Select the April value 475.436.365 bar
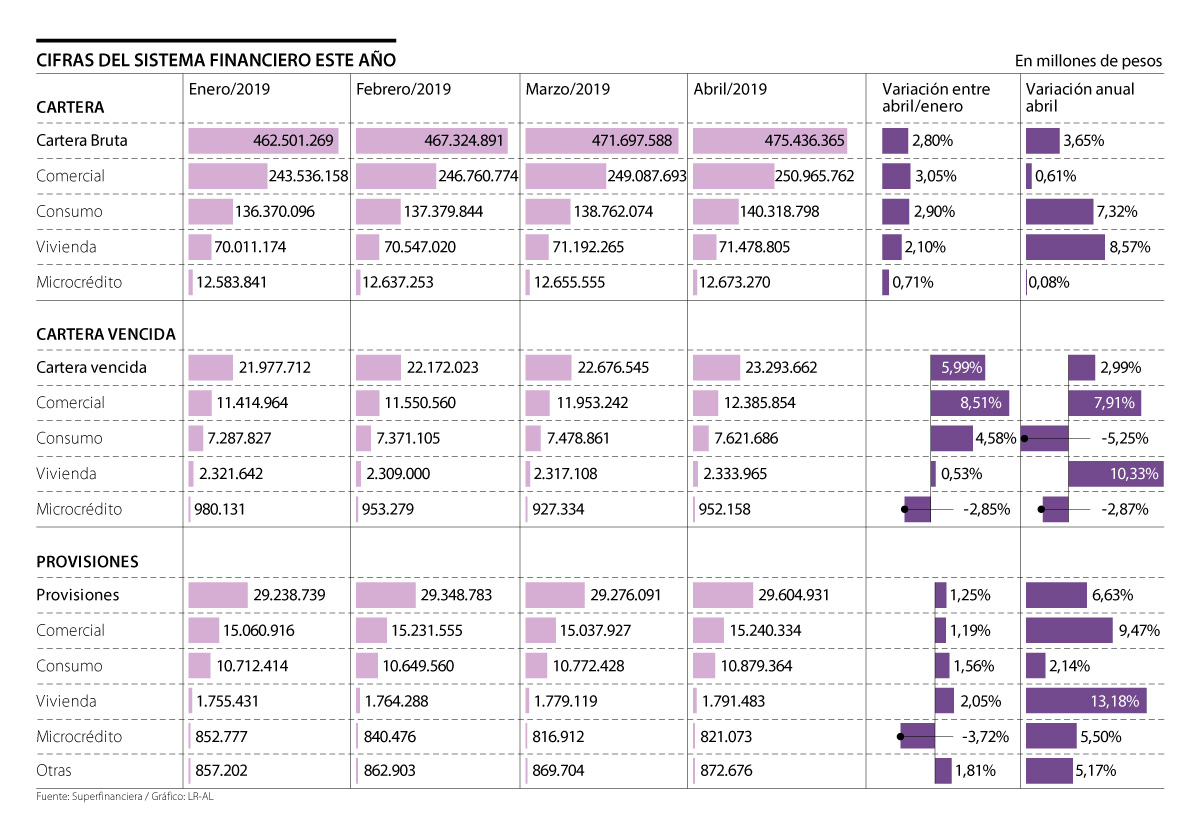This screenshot has width=1200, height=840. [x=770, y=141]
